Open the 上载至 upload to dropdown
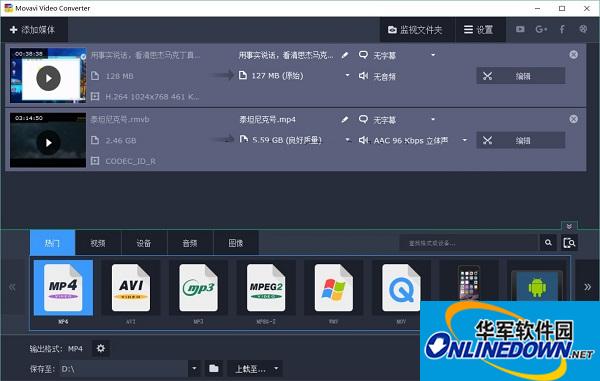This screenshot has width=600, height=381. 255,369
